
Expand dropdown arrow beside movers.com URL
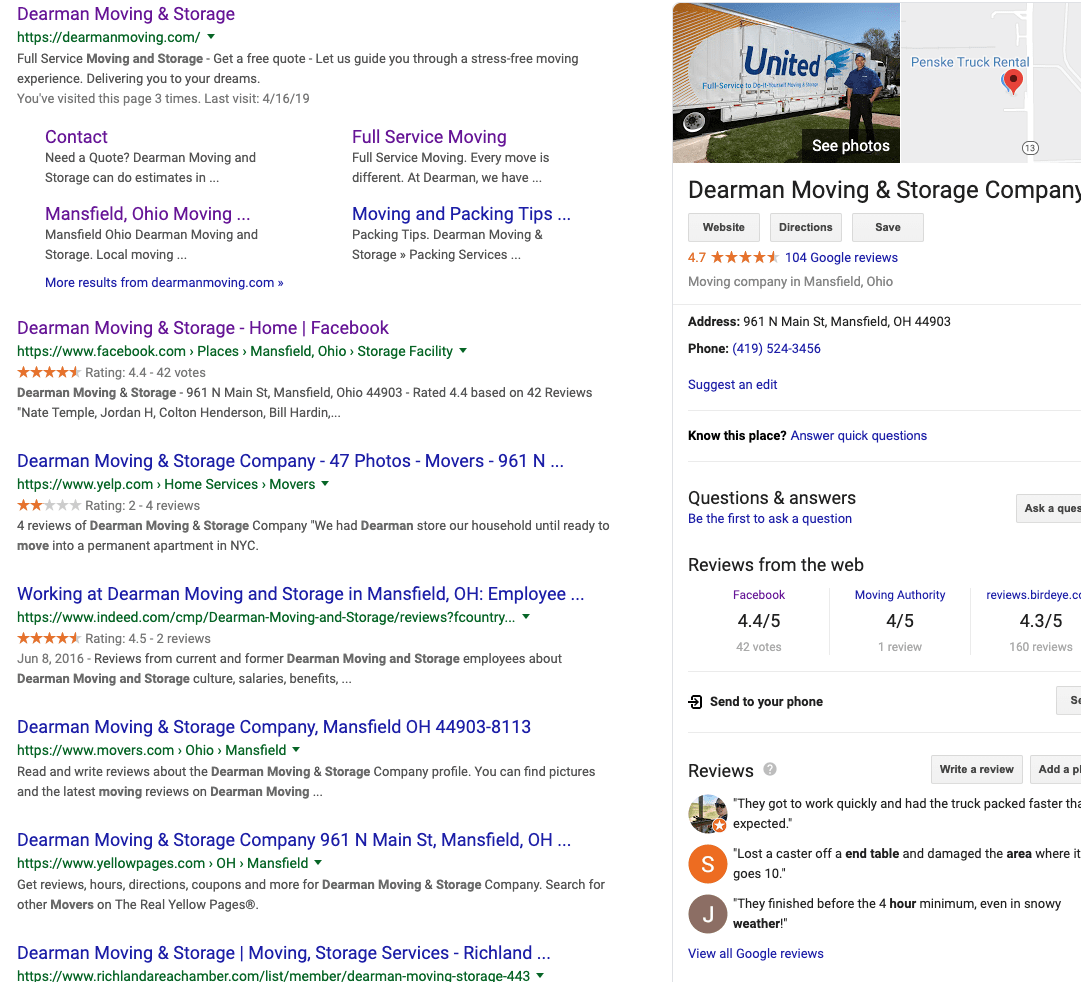coord(296,750)
